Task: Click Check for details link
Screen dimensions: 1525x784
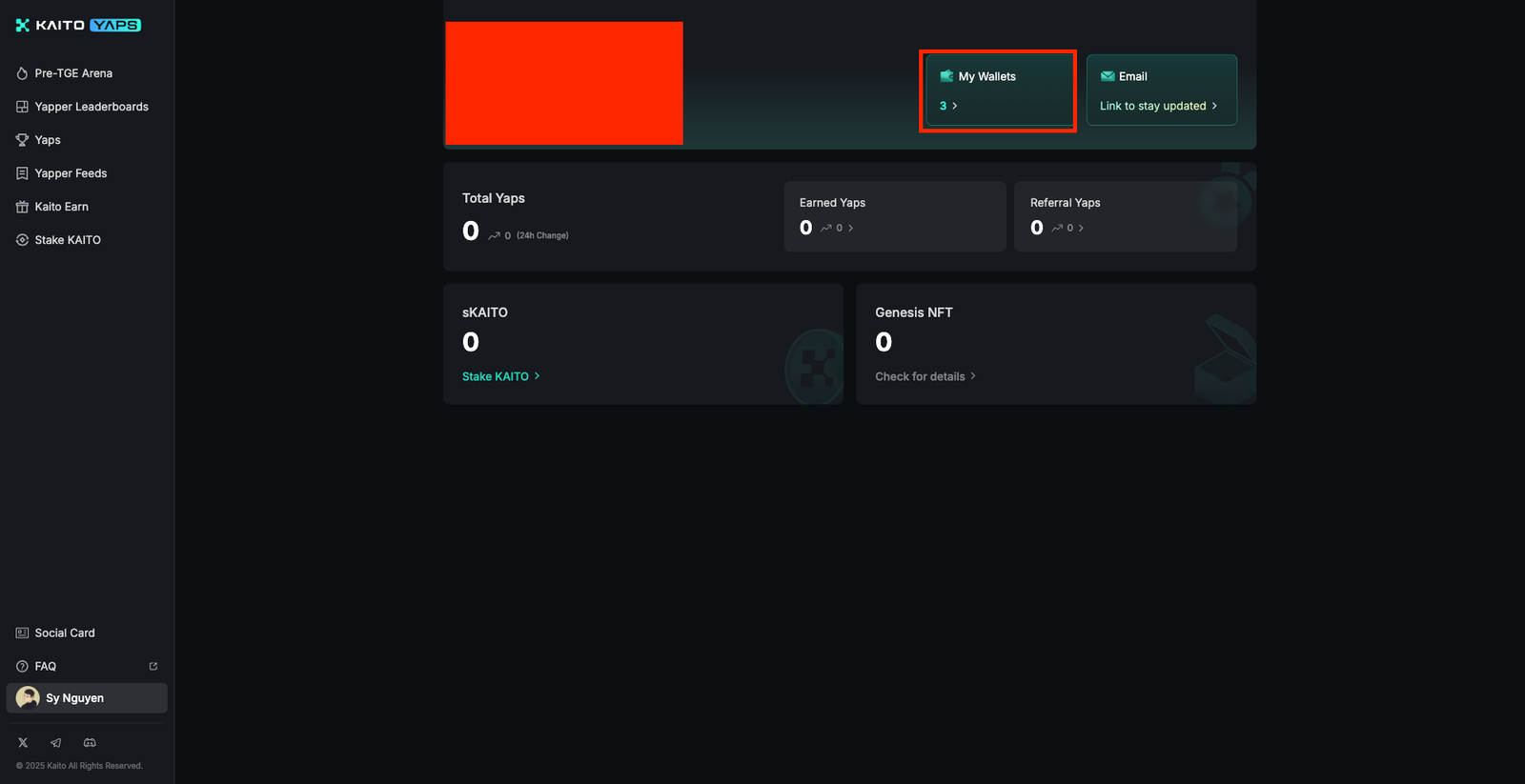Action: tap(920, 376)
